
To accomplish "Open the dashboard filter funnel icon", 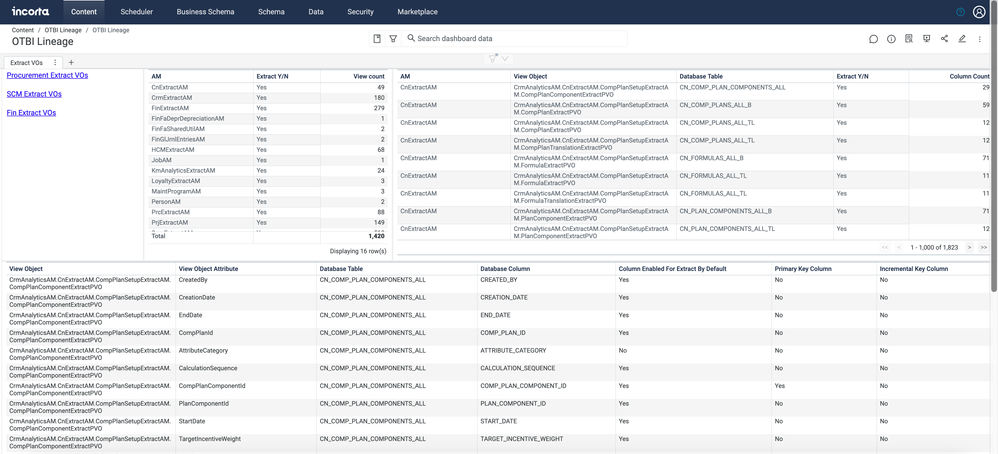I will point(393,39).
